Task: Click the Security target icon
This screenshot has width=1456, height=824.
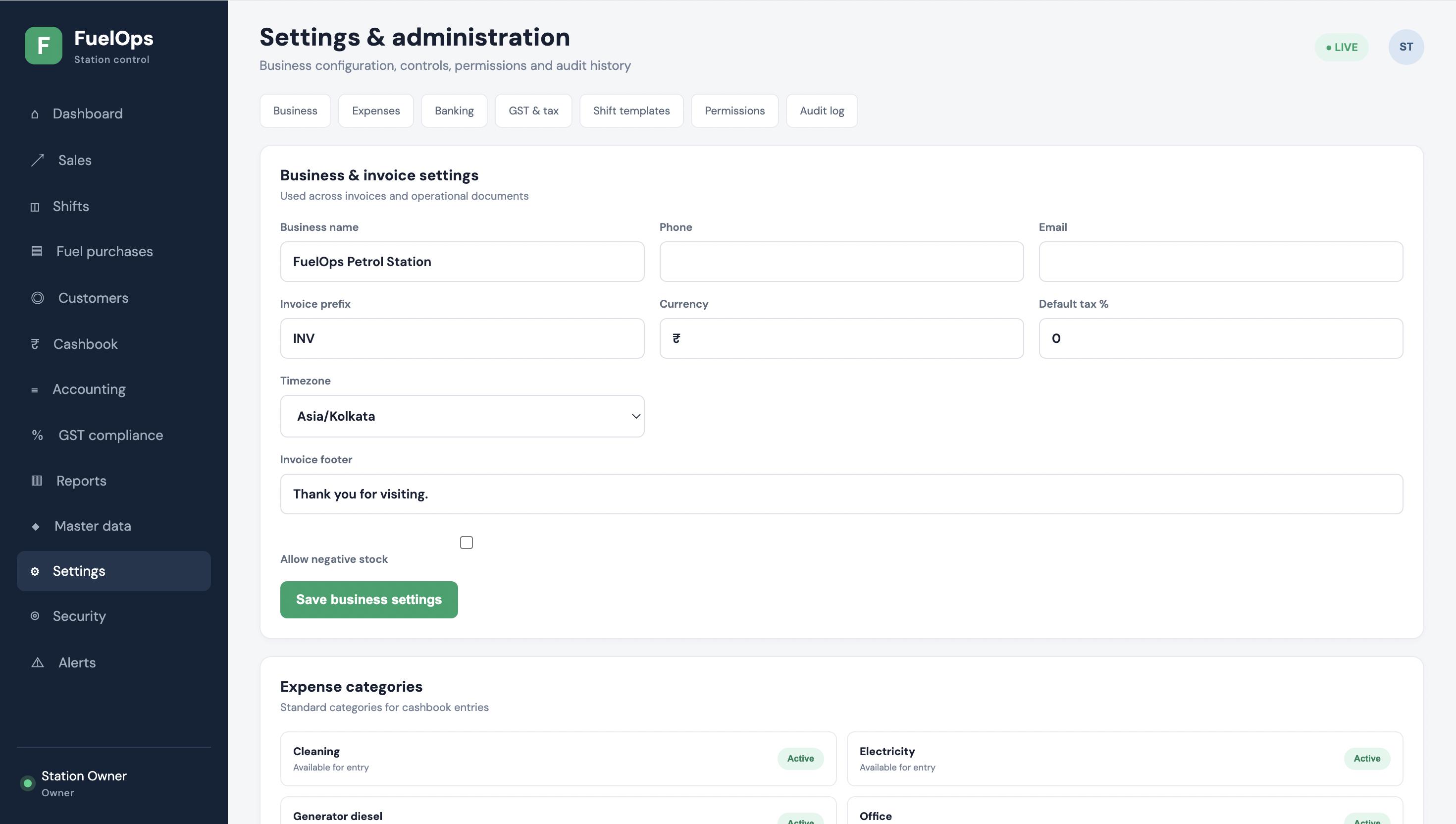Action: tap(35, 616)
